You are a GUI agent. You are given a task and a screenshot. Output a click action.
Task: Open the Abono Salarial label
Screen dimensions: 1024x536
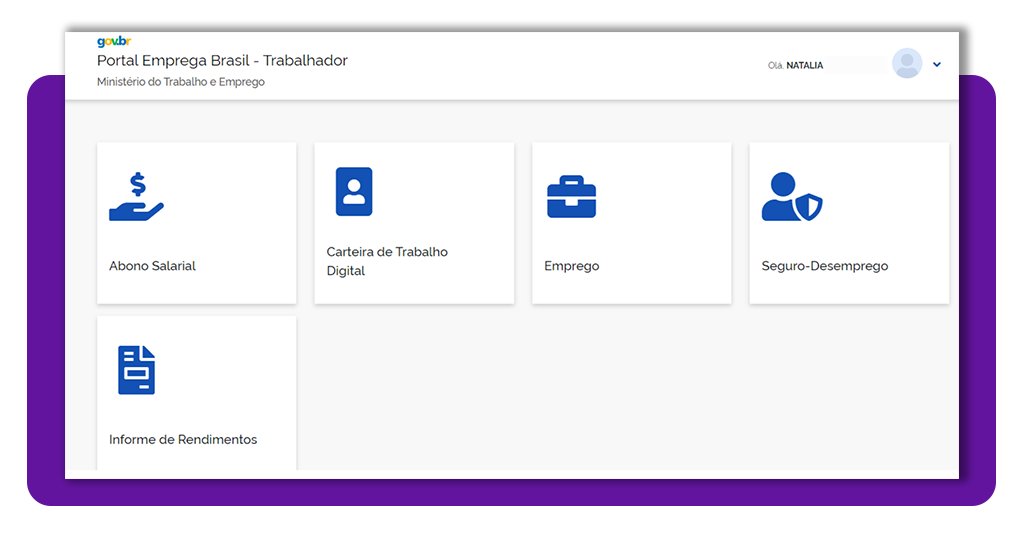coord(152,266)
